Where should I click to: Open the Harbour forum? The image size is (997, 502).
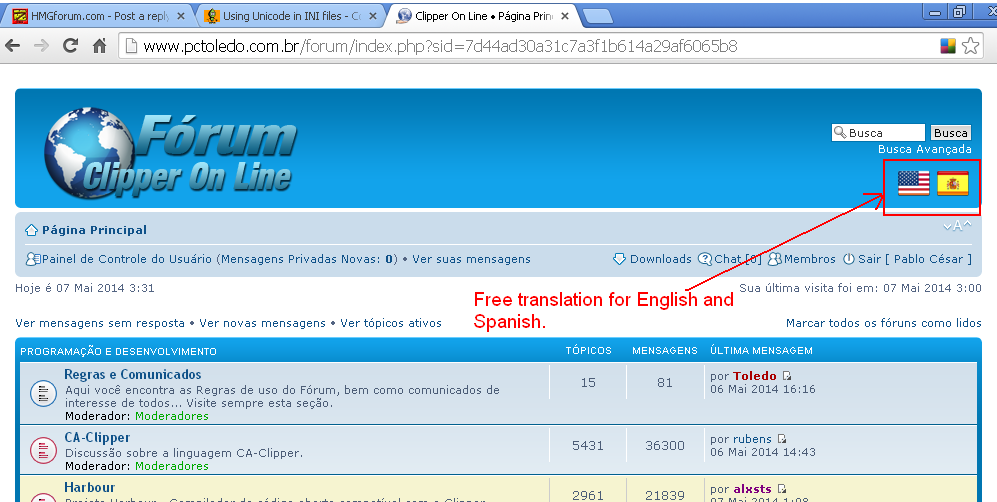pyautogui.click(x=90, y=487)
